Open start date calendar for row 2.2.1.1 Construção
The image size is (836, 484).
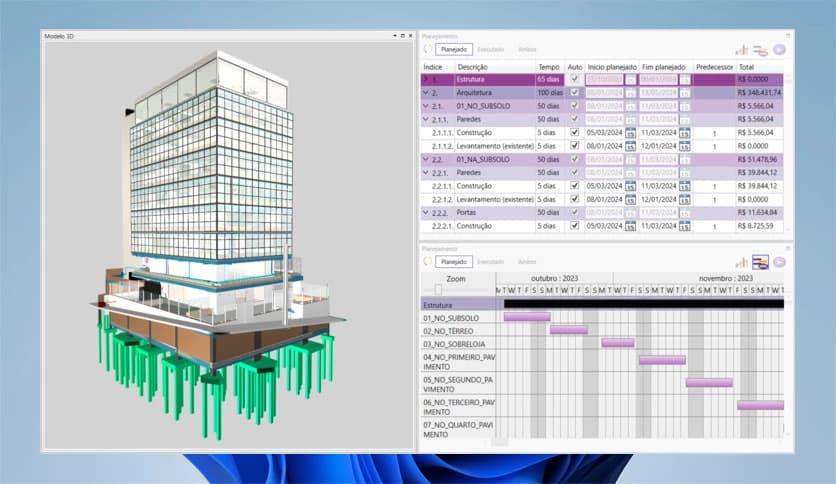(631, 186)
